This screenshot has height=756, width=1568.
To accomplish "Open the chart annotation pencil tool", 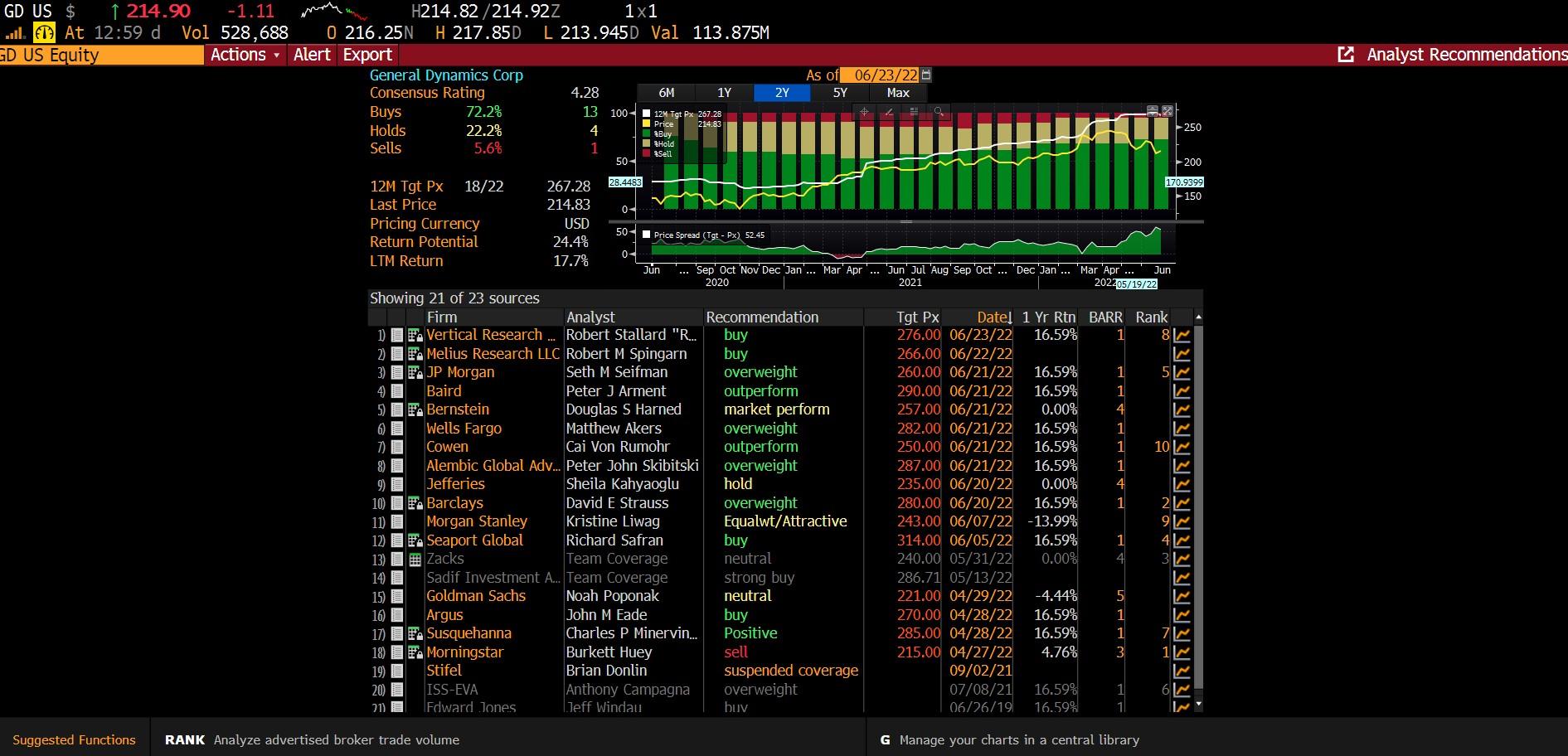I will click(x=890, y=110).
